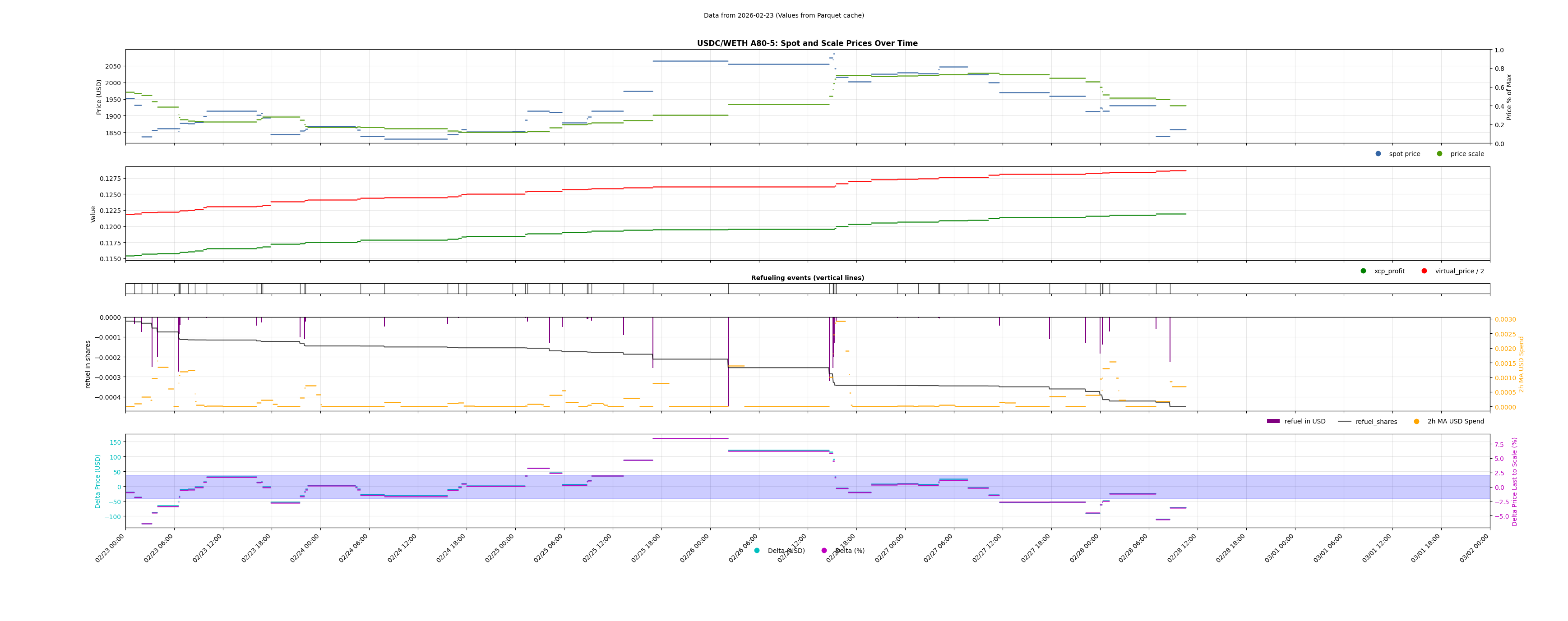Click the Price (USD) y-axis label
1568x621 pixels.
(x=99, y=97)
